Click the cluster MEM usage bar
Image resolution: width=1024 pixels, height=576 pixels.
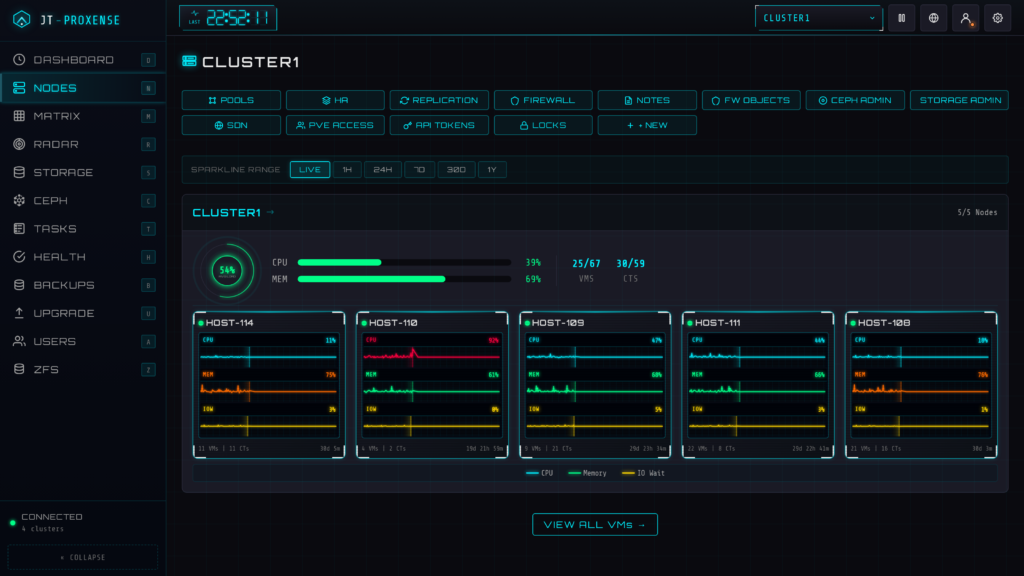coord(404,279)
